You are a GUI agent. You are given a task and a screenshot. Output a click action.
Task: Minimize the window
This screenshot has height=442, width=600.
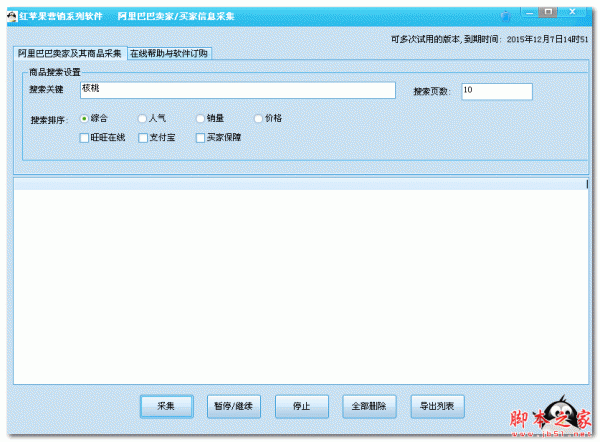click(530, 13)
